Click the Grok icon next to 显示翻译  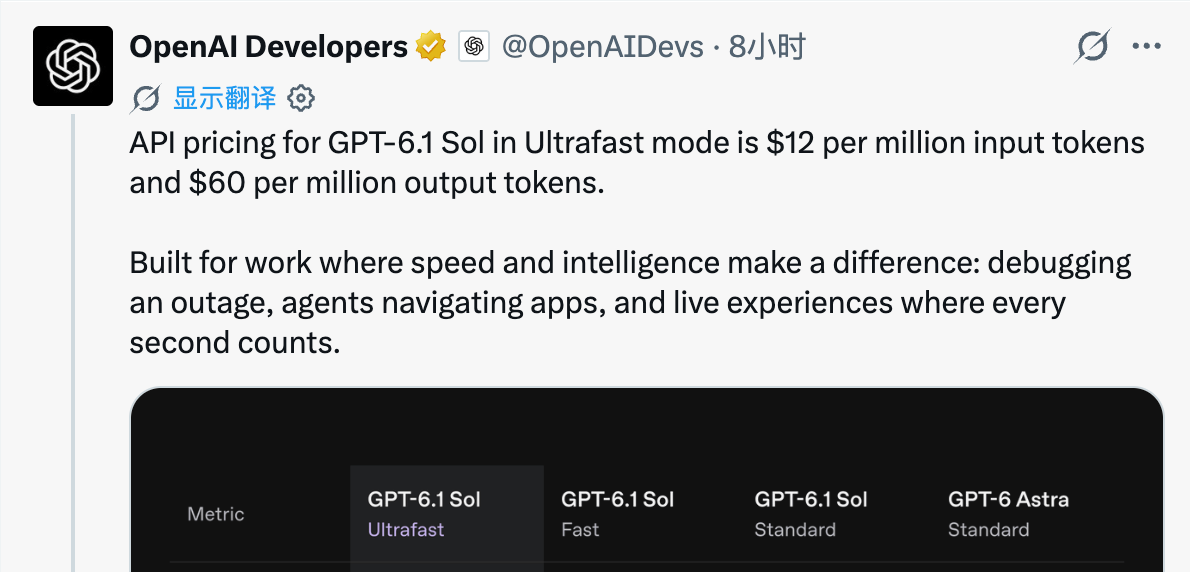[x=145, y=99]
